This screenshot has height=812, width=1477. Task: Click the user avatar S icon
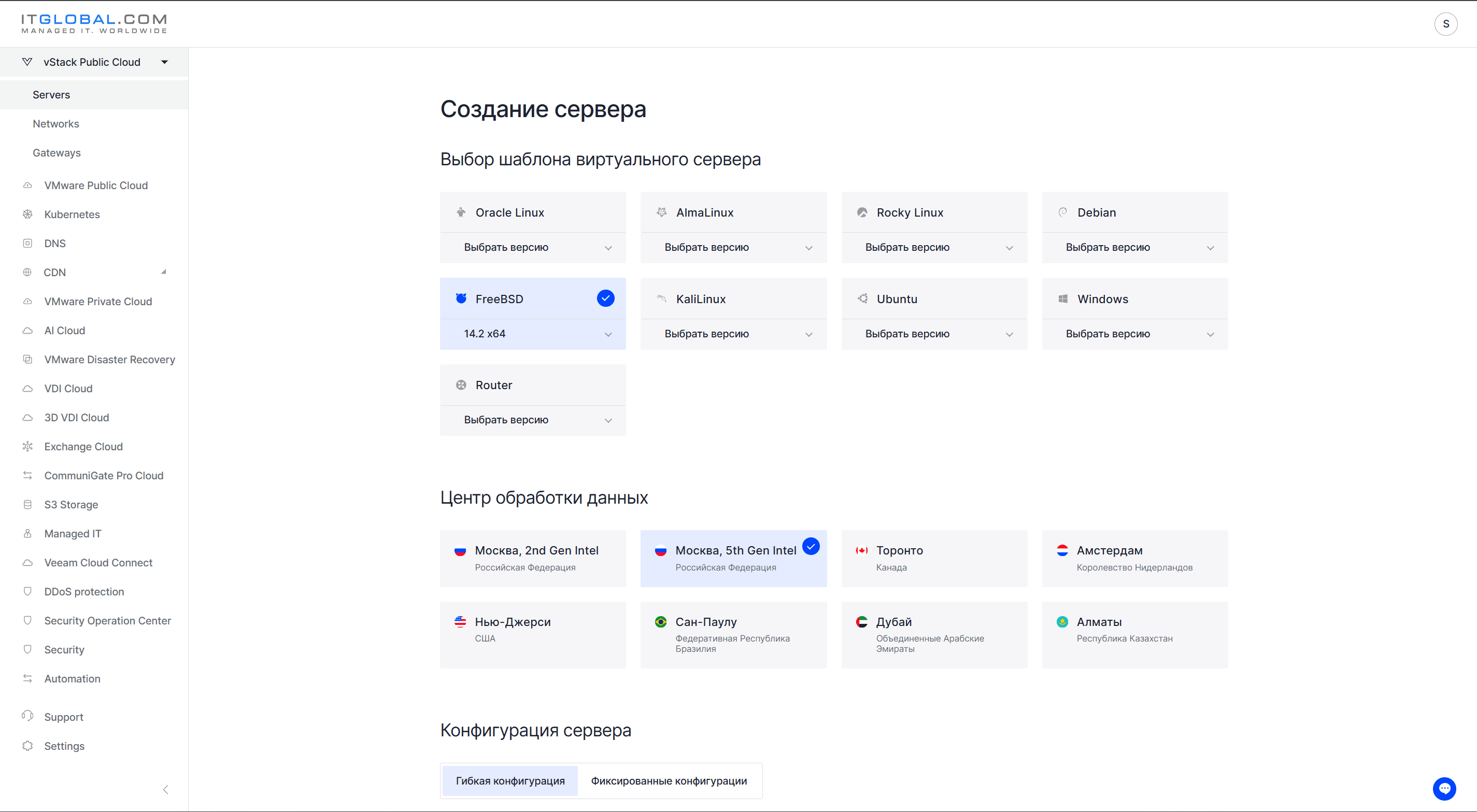tap(1445, 24)
